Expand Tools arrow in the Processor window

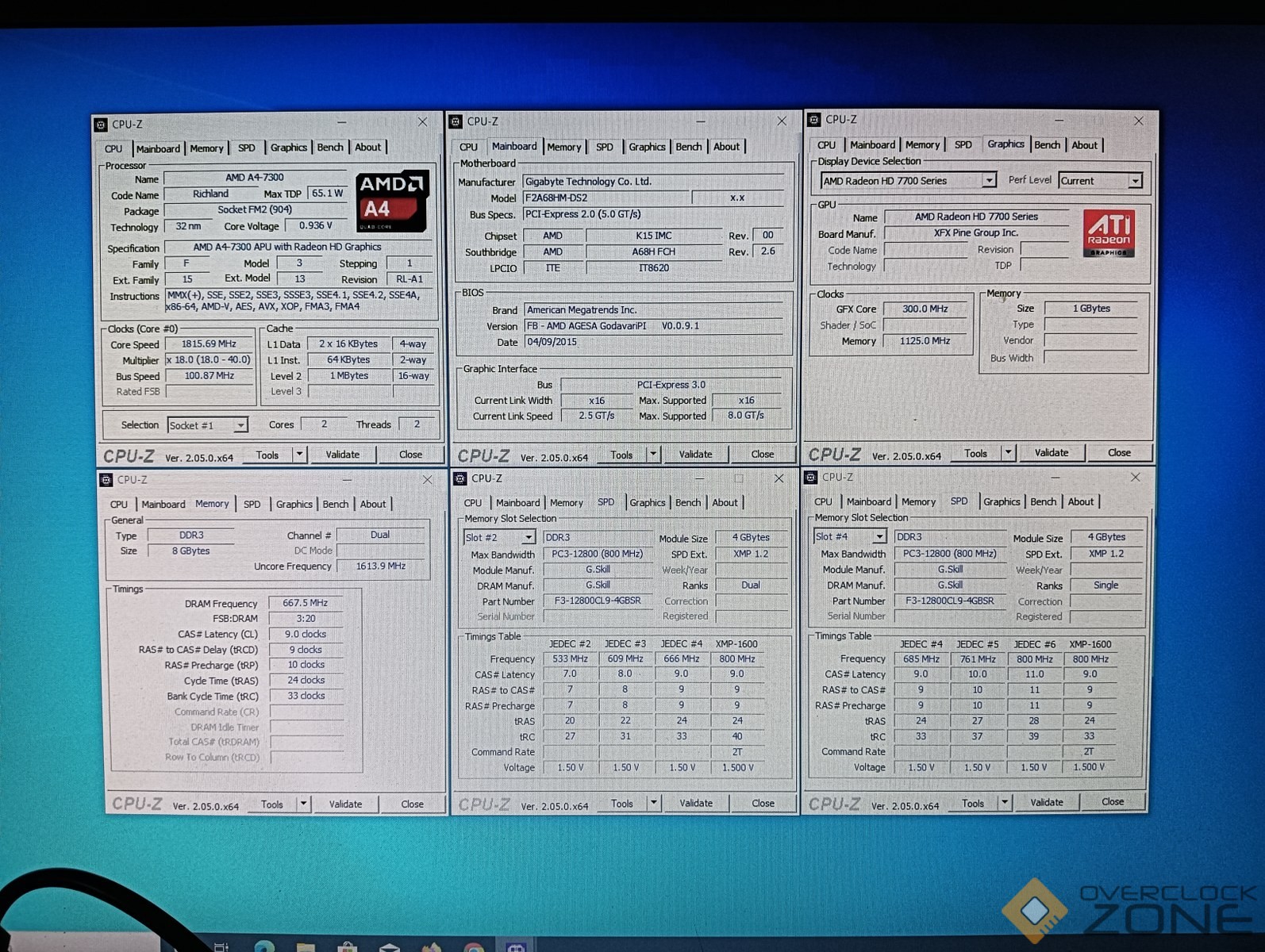tap(299, 455)
